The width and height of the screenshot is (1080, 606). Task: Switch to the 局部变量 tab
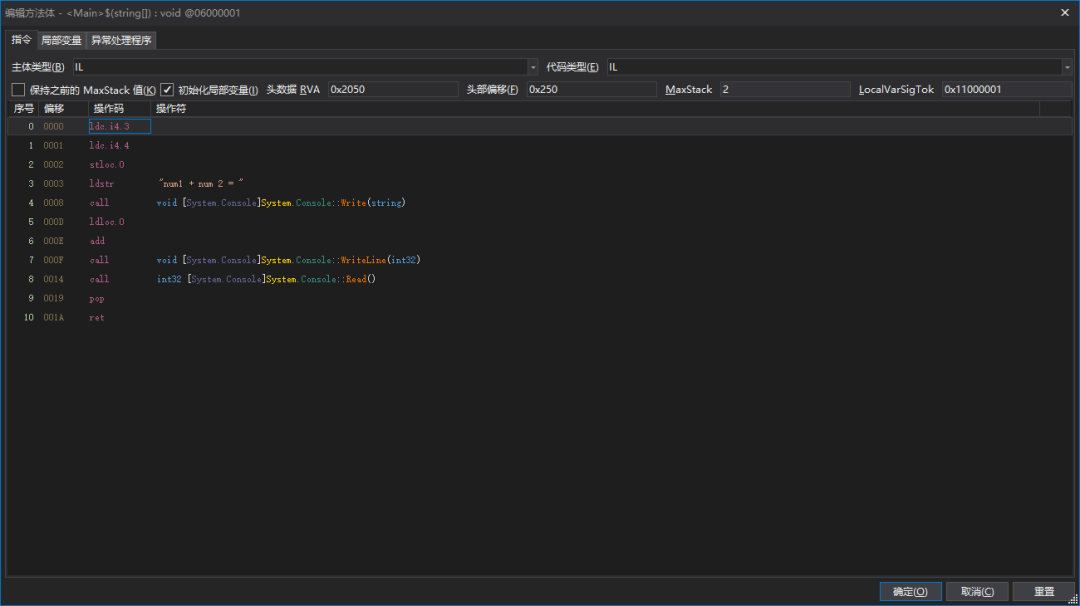click(61, 40)
